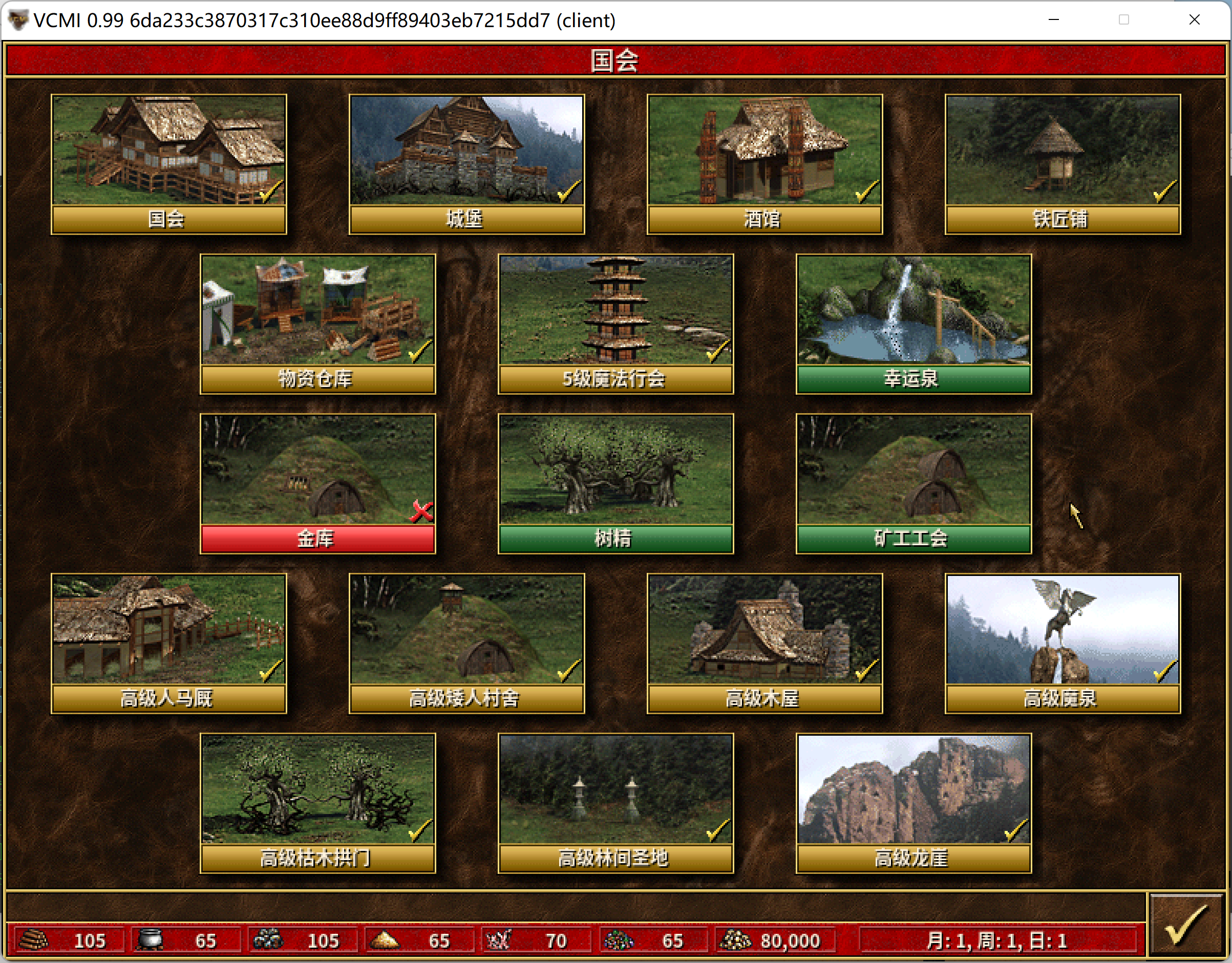The height and width of the screenshot is (963, 1232).
Task: Click the red X on 金库 building
Action: pyautogui.click(x=421, y=511)
